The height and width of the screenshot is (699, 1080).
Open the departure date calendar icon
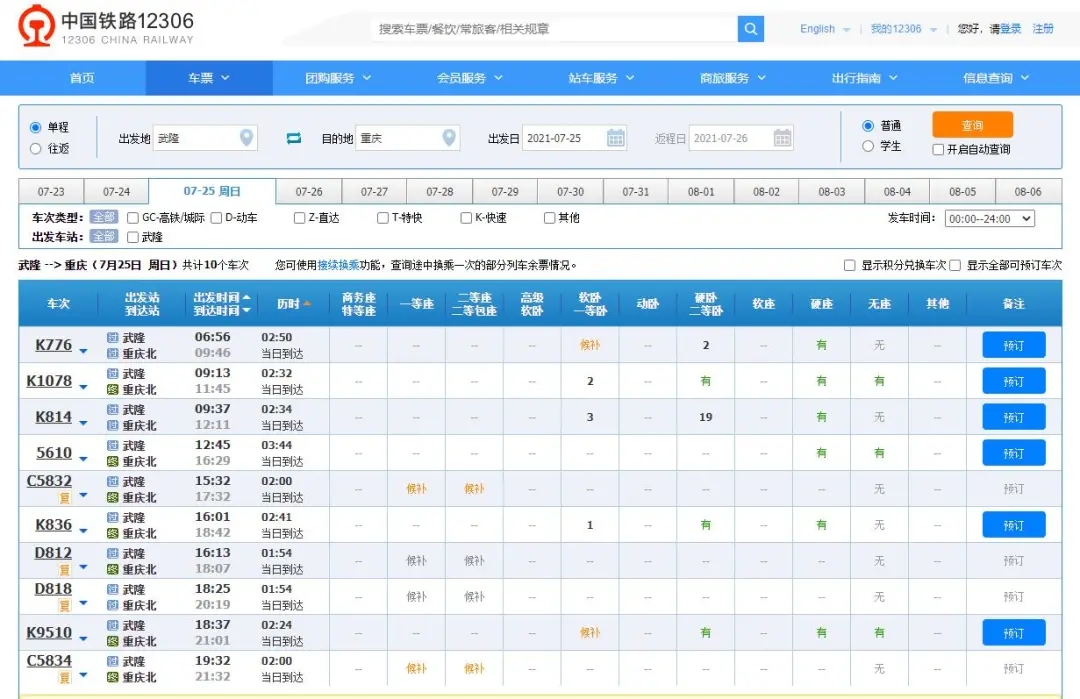(616, 138)
